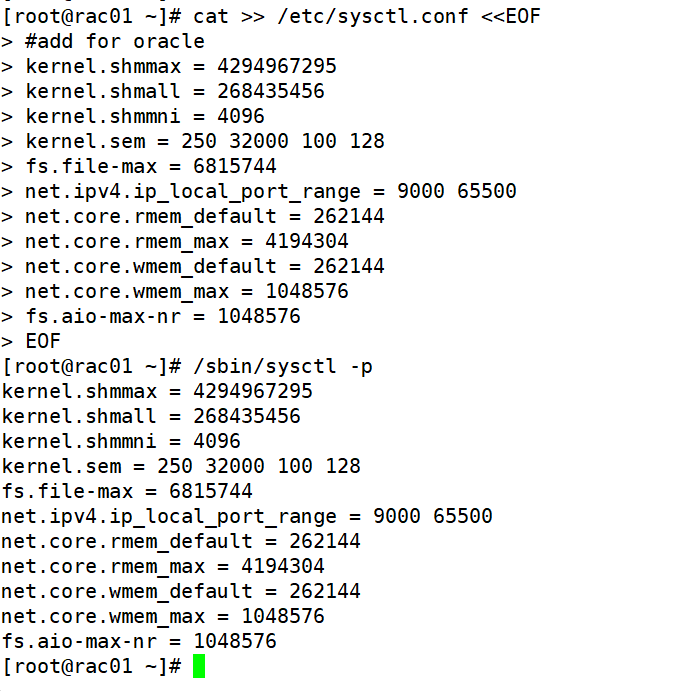Click net.core.rmem_default heredoc input line
The width and height of the screenshot is (698, 691).
204,216
